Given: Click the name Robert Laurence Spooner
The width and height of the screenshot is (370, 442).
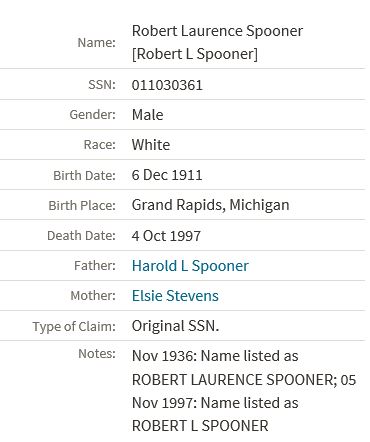Looking at the screenshot, I should [x=217, y=31].
